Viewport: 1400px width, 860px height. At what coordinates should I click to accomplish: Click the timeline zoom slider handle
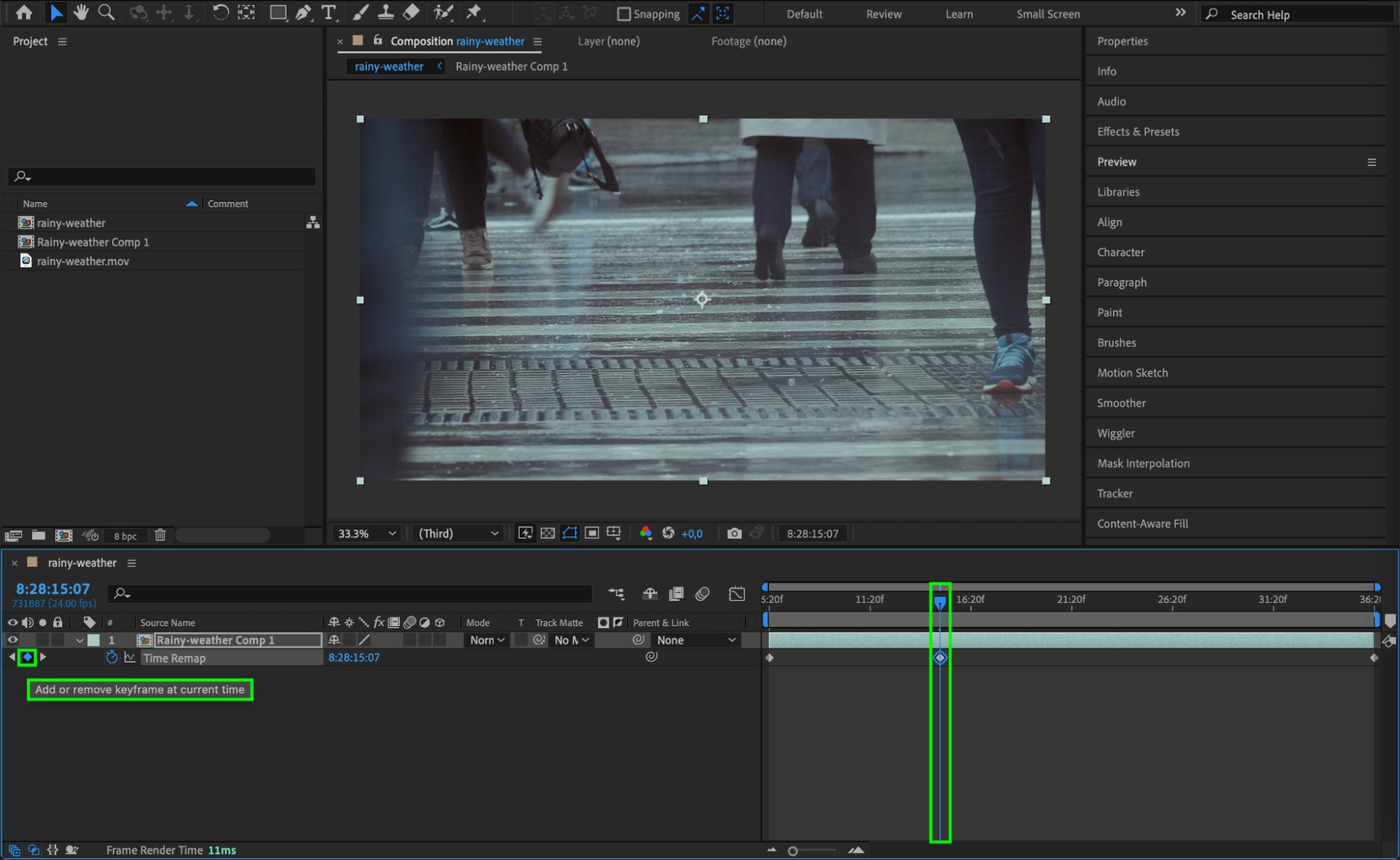click(x=793, y=851)
